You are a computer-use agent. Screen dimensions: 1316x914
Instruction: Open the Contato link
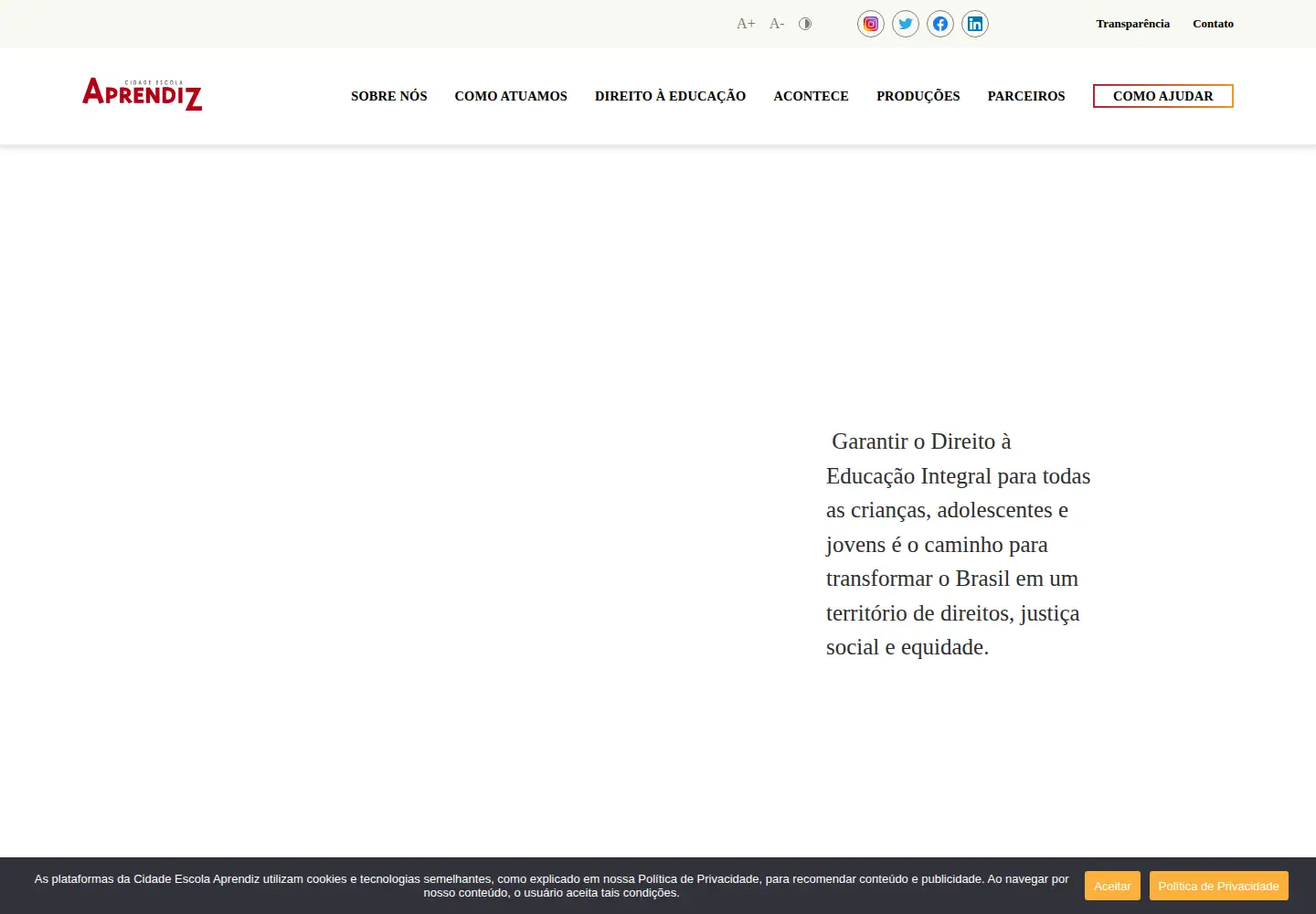click(1213, 24)
